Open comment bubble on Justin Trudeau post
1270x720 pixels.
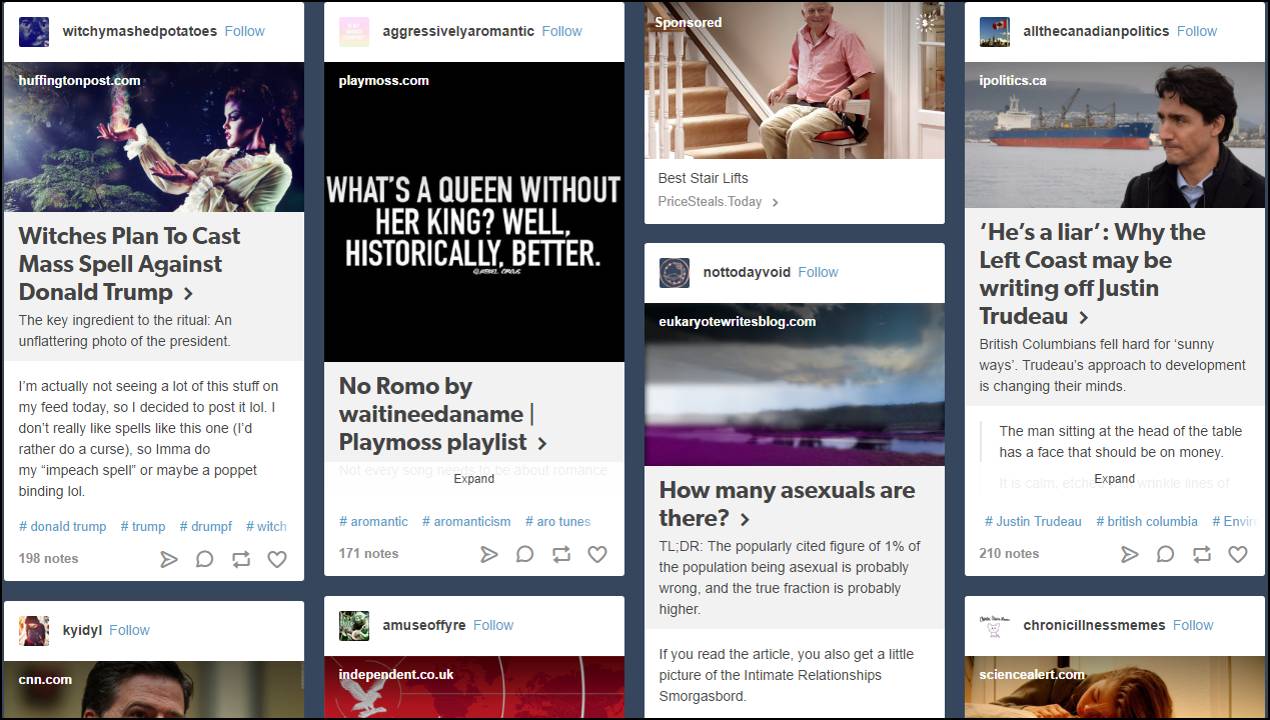coord(1166,554)
